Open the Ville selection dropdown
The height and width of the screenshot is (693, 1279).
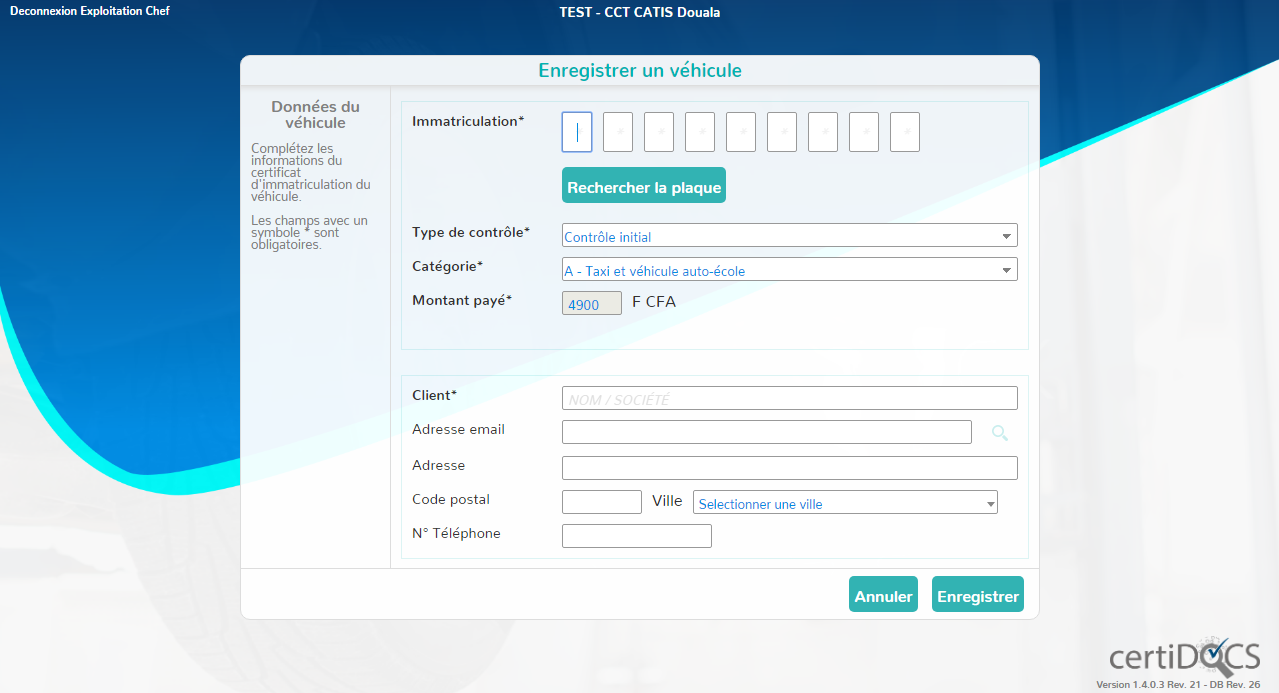[845, 503]
